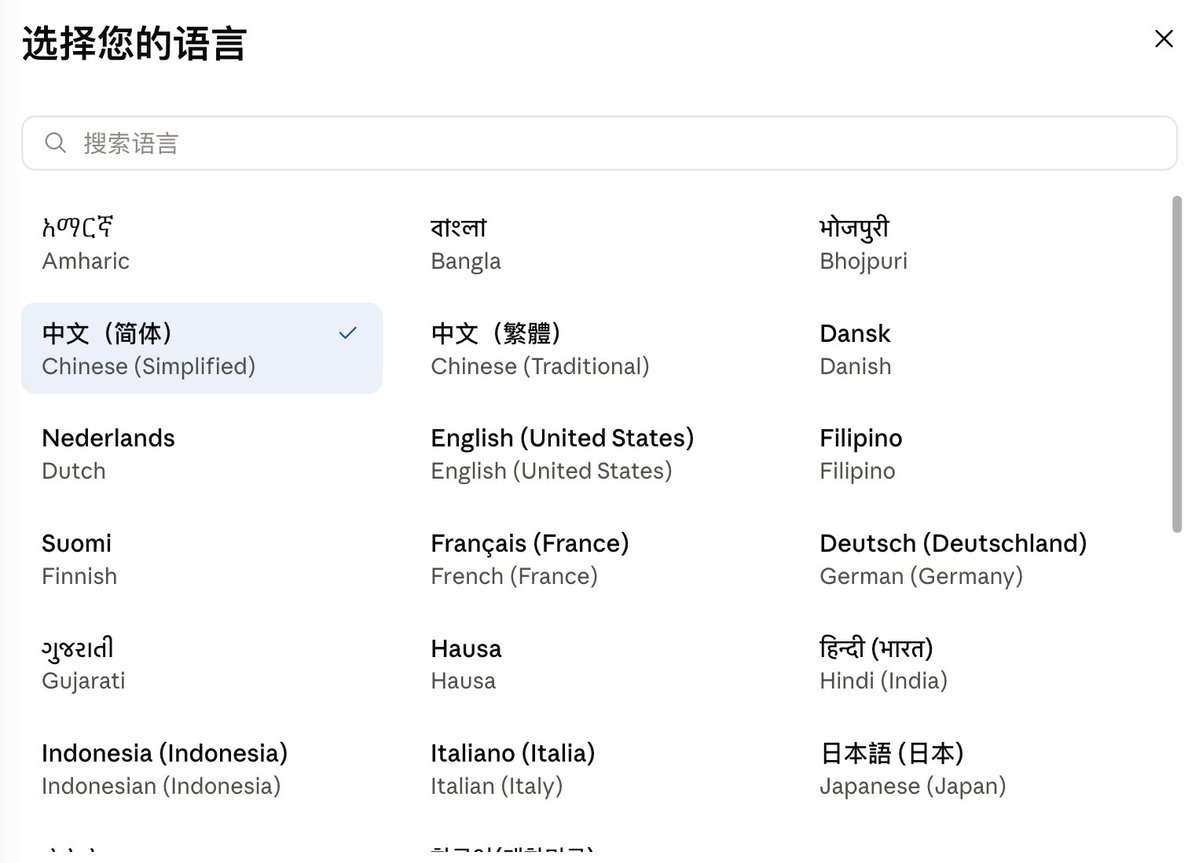This screenshot has width=1199, height=863.
Task: Focus the language search field
Action: 599,143
